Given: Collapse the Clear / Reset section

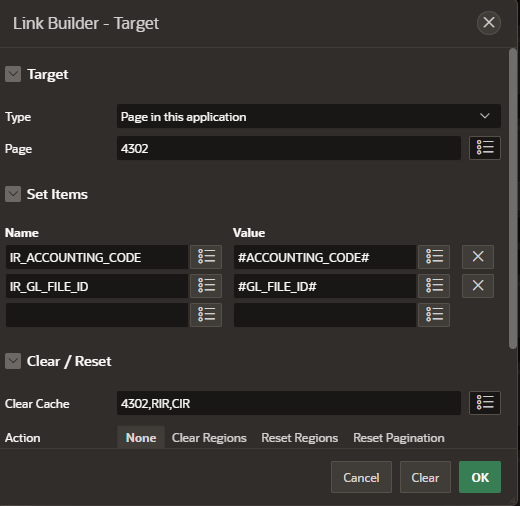Looking at the screenshot, I should [x=13, y=361].
